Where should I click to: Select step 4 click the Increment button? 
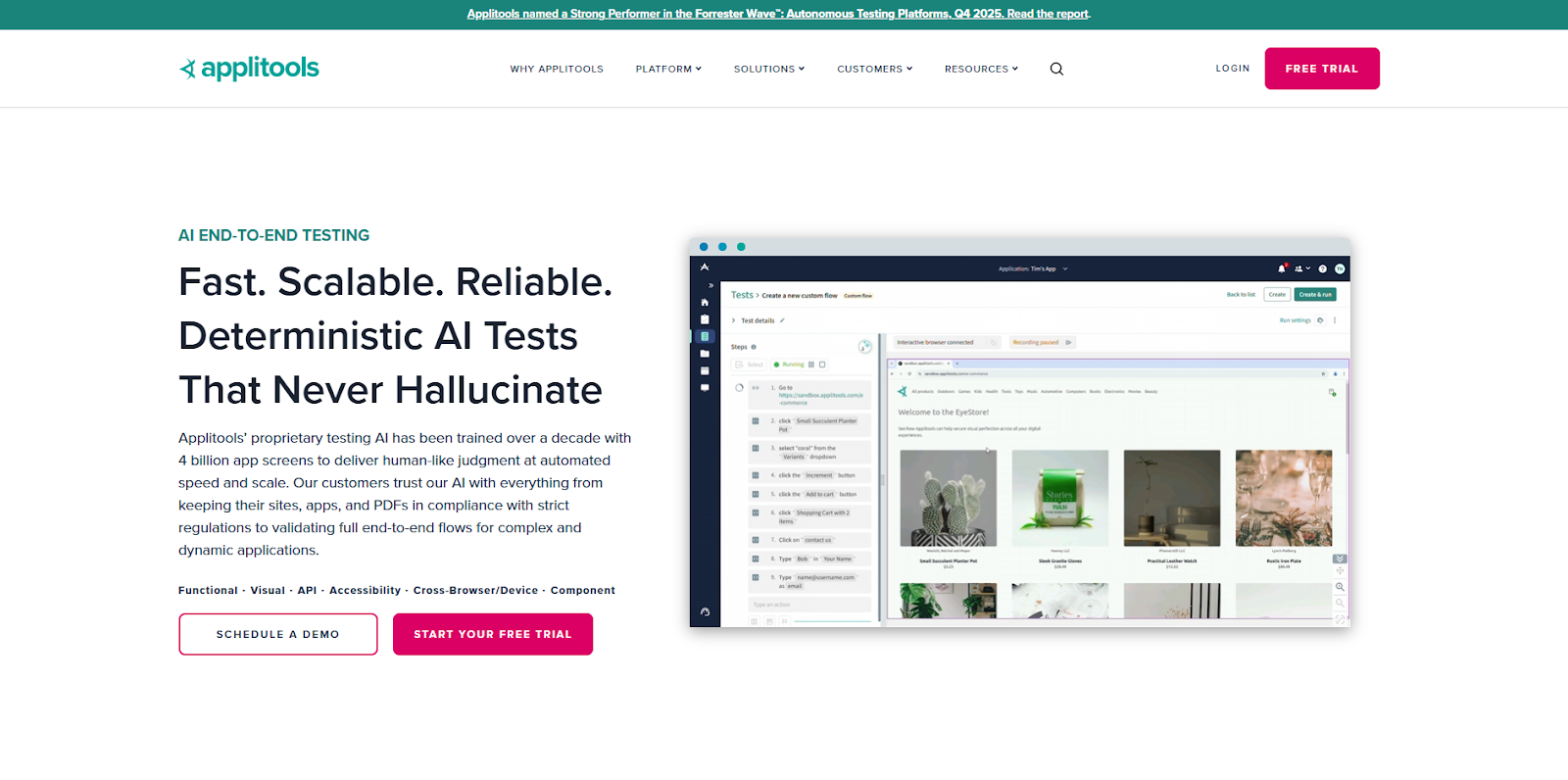pyautogui.click(x=809, y=475)
